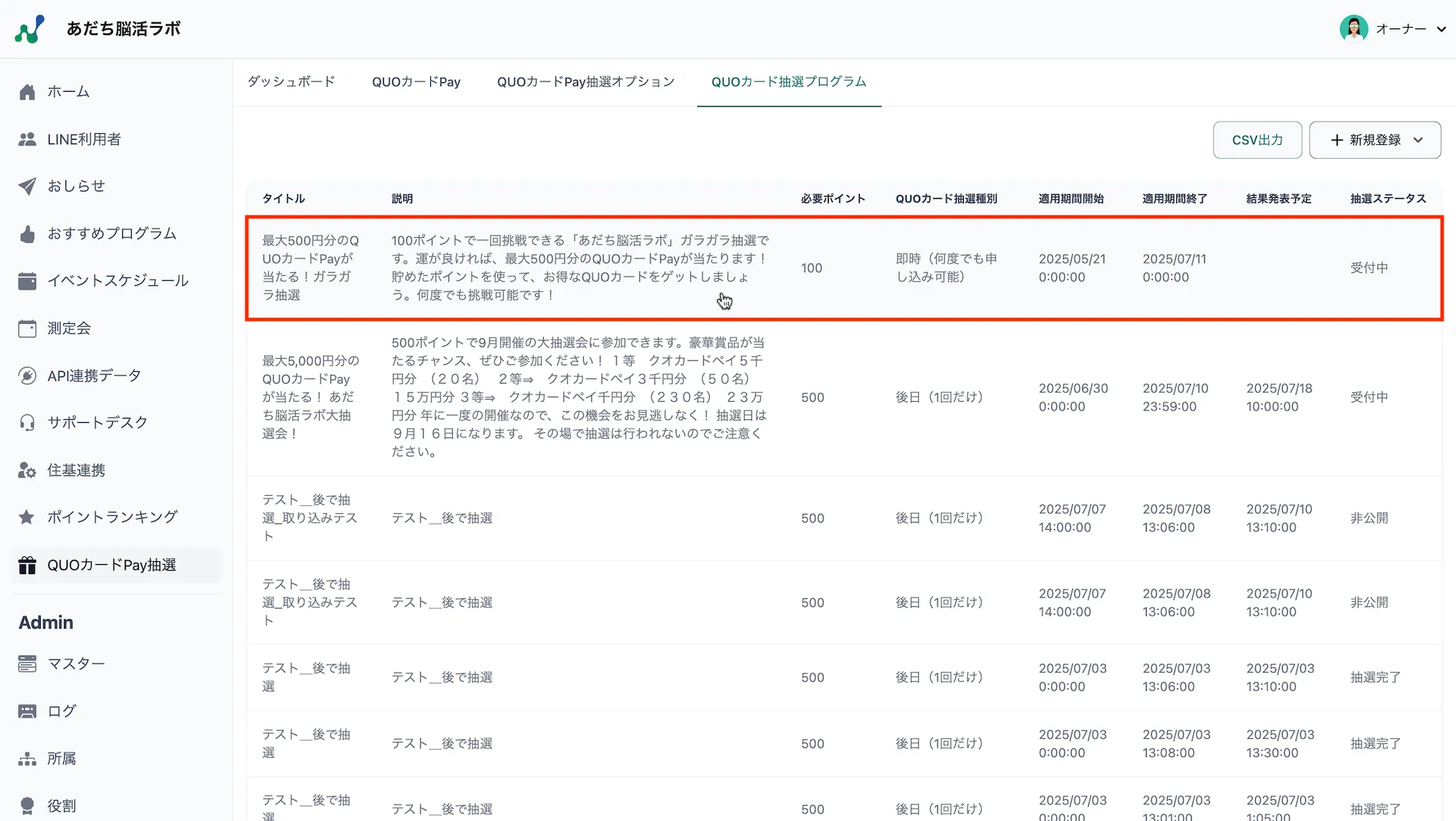Image resolution: width=1456 pixels, height=821 pixels.
Task: Open the ポイントランキング star icon
Action: [x=28, y=517]
